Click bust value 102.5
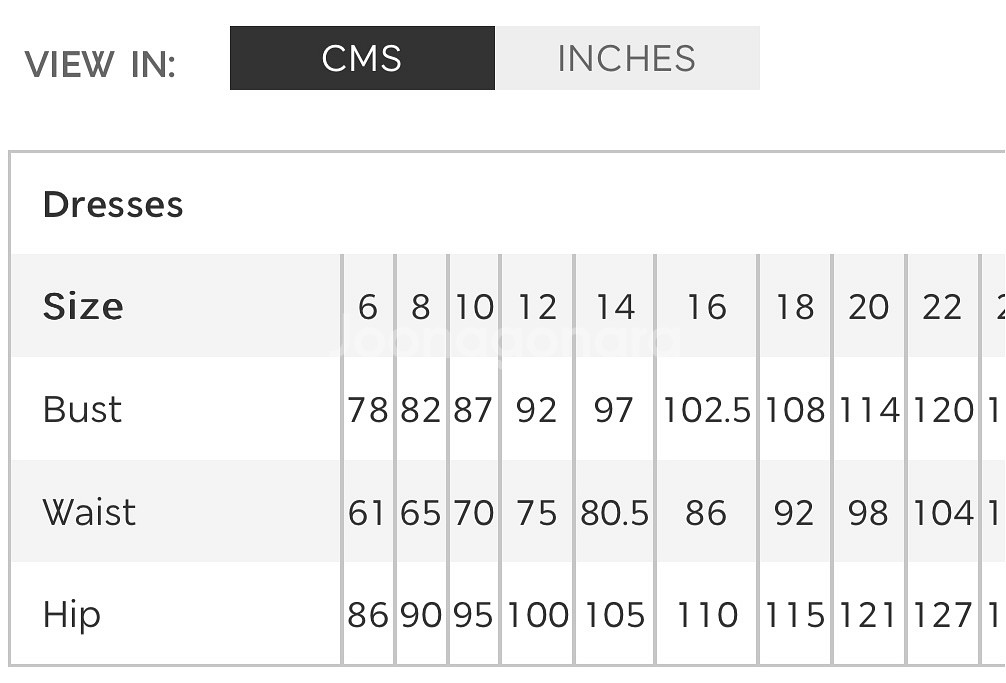Image resolution: width=1006 pixels, height=683 pixels. click(x=706, y=410)
